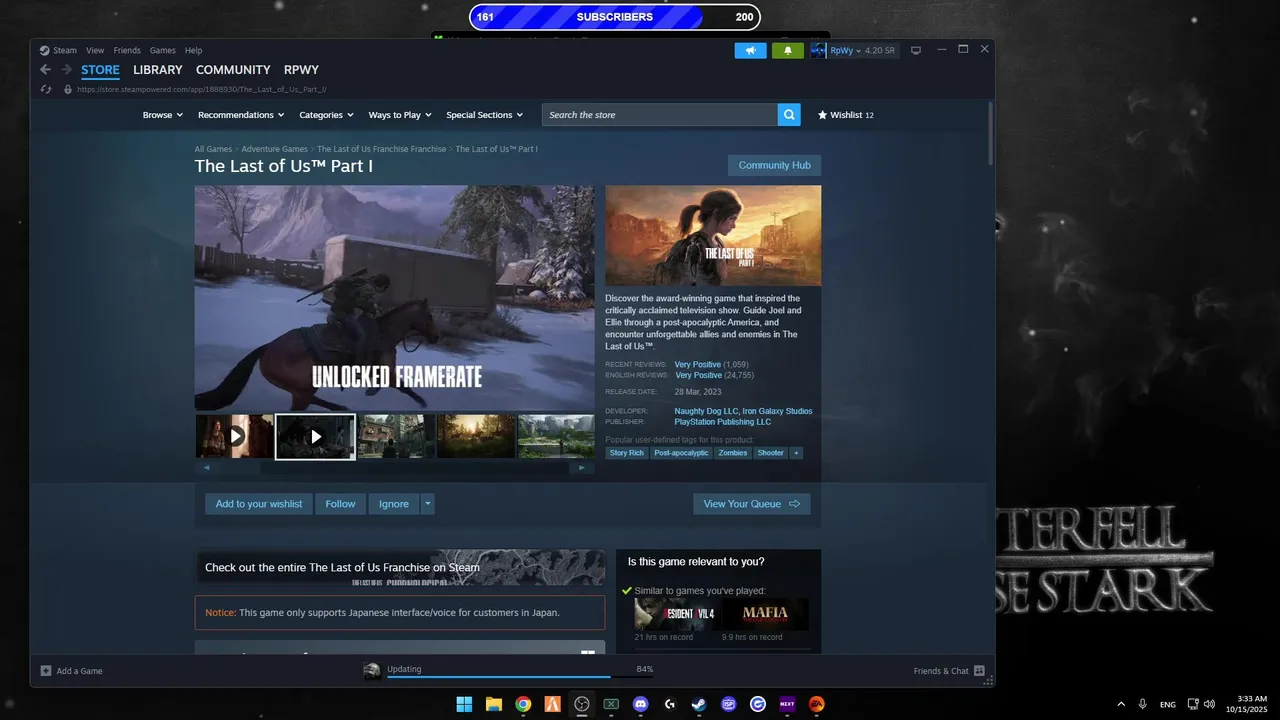Click the Add a Game plus icon
Viewport: 1280px width, 720px height.
point(46,671)
